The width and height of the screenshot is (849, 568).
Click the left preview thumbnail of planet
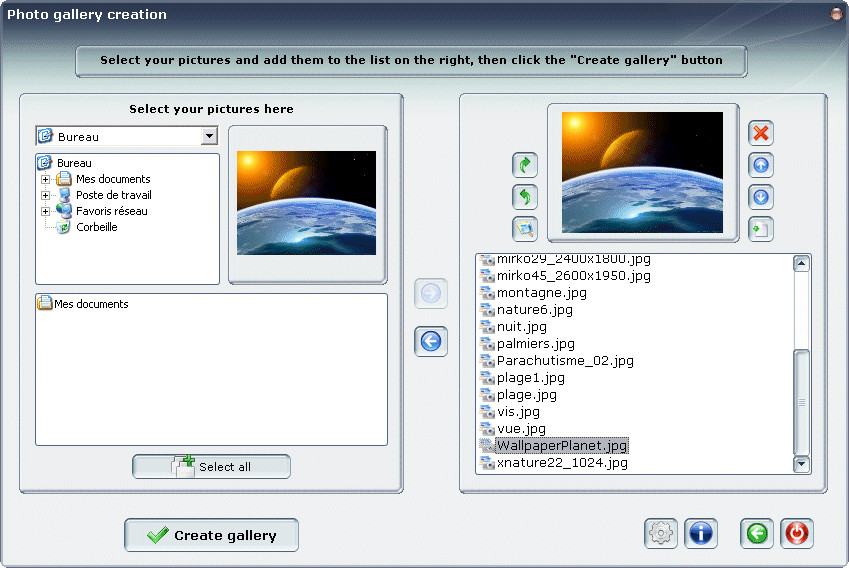[306, 203]
